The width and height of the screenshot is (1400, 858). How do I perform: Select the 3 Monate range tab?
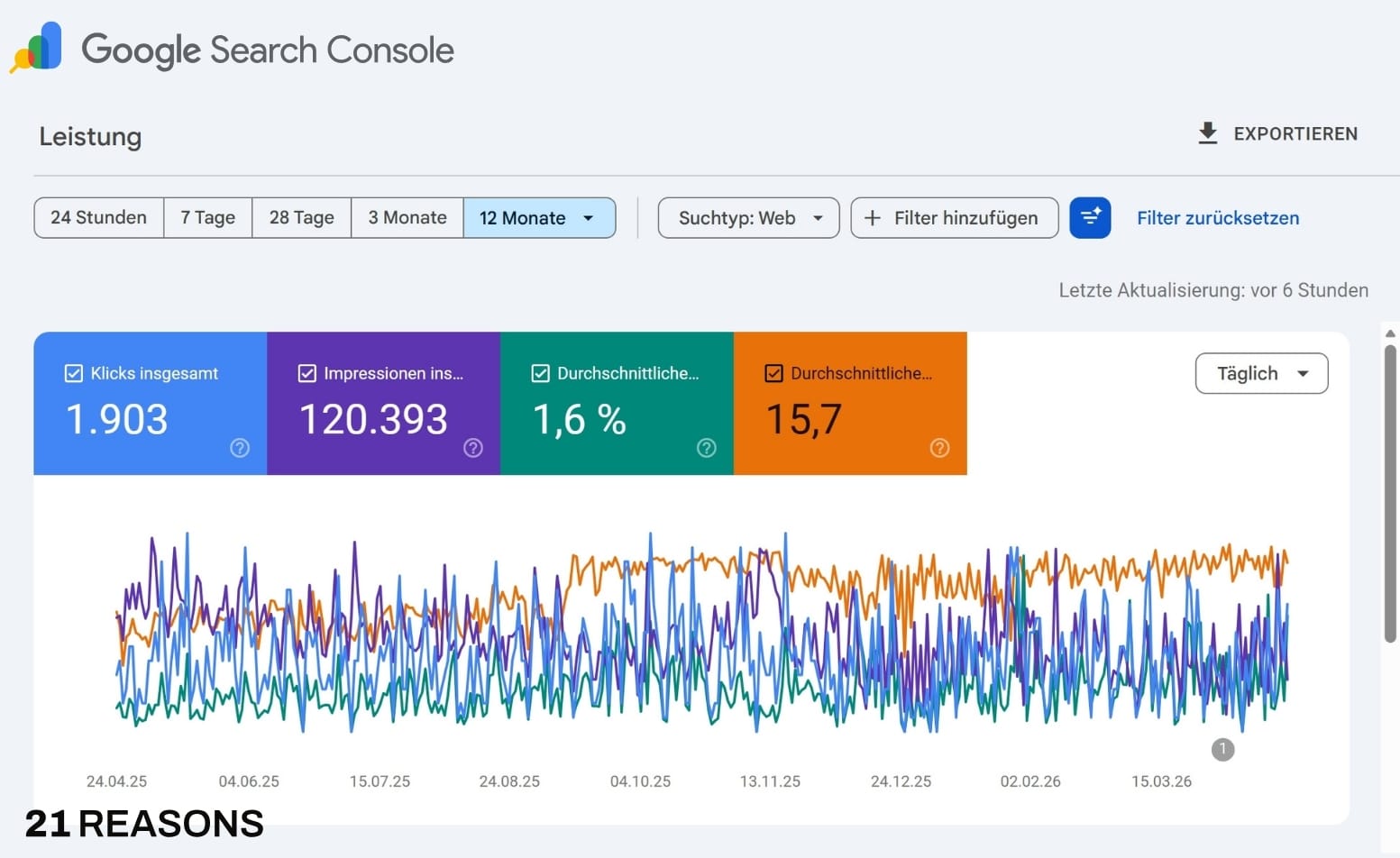[x=407, y=218]
